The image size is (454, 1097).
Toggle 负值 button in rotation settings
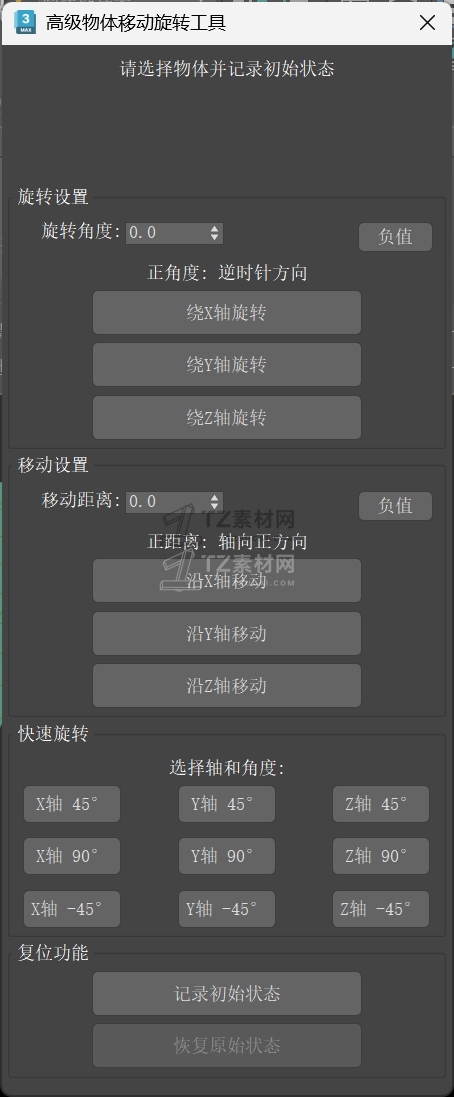click(395, 237)
